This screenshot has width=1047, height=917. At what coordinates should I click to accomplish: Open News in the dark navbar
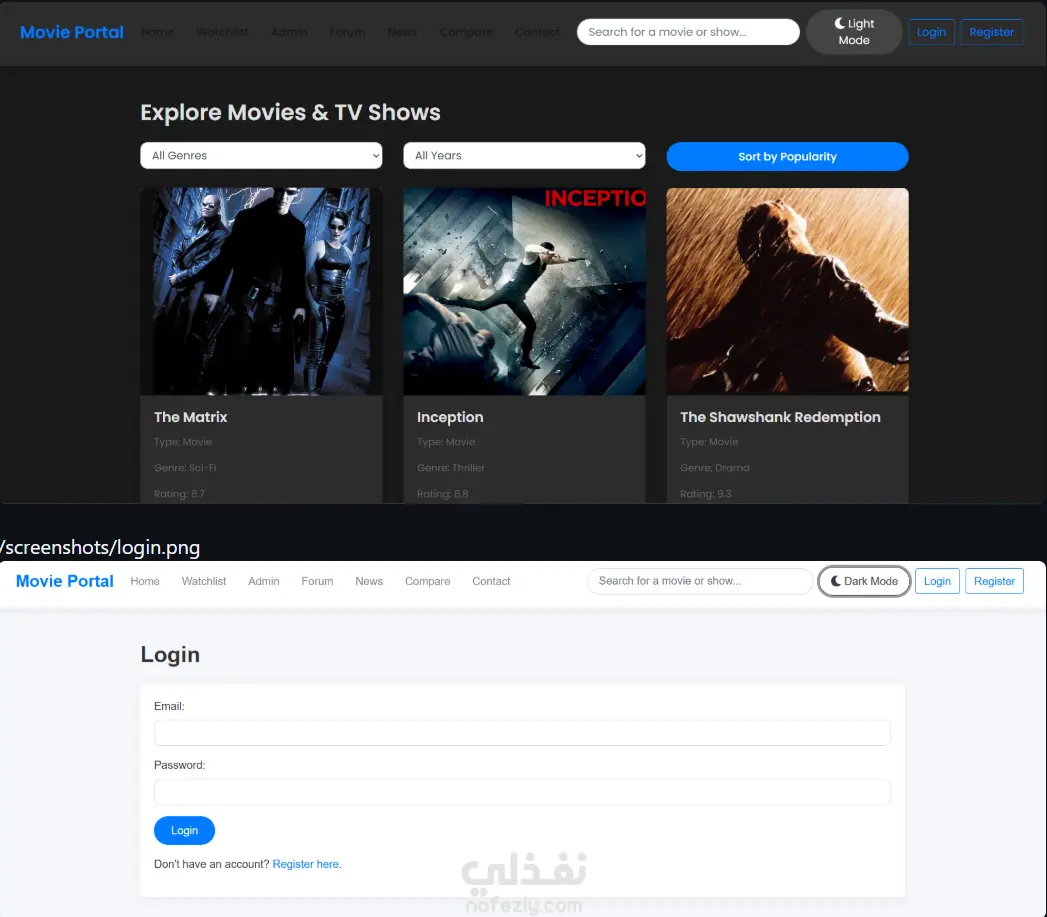402,32
